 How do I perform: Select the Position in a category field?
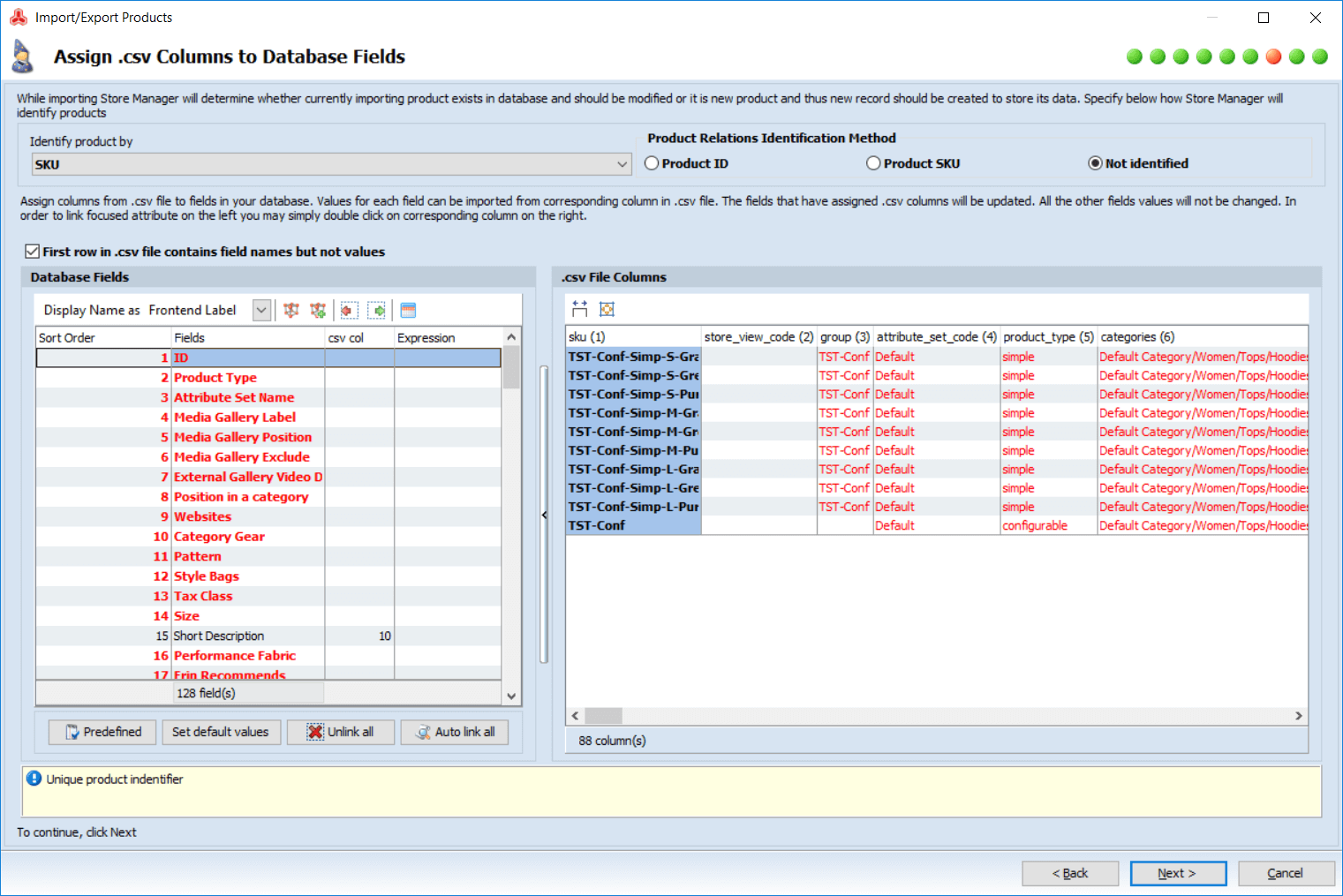[x=268, y=497]
